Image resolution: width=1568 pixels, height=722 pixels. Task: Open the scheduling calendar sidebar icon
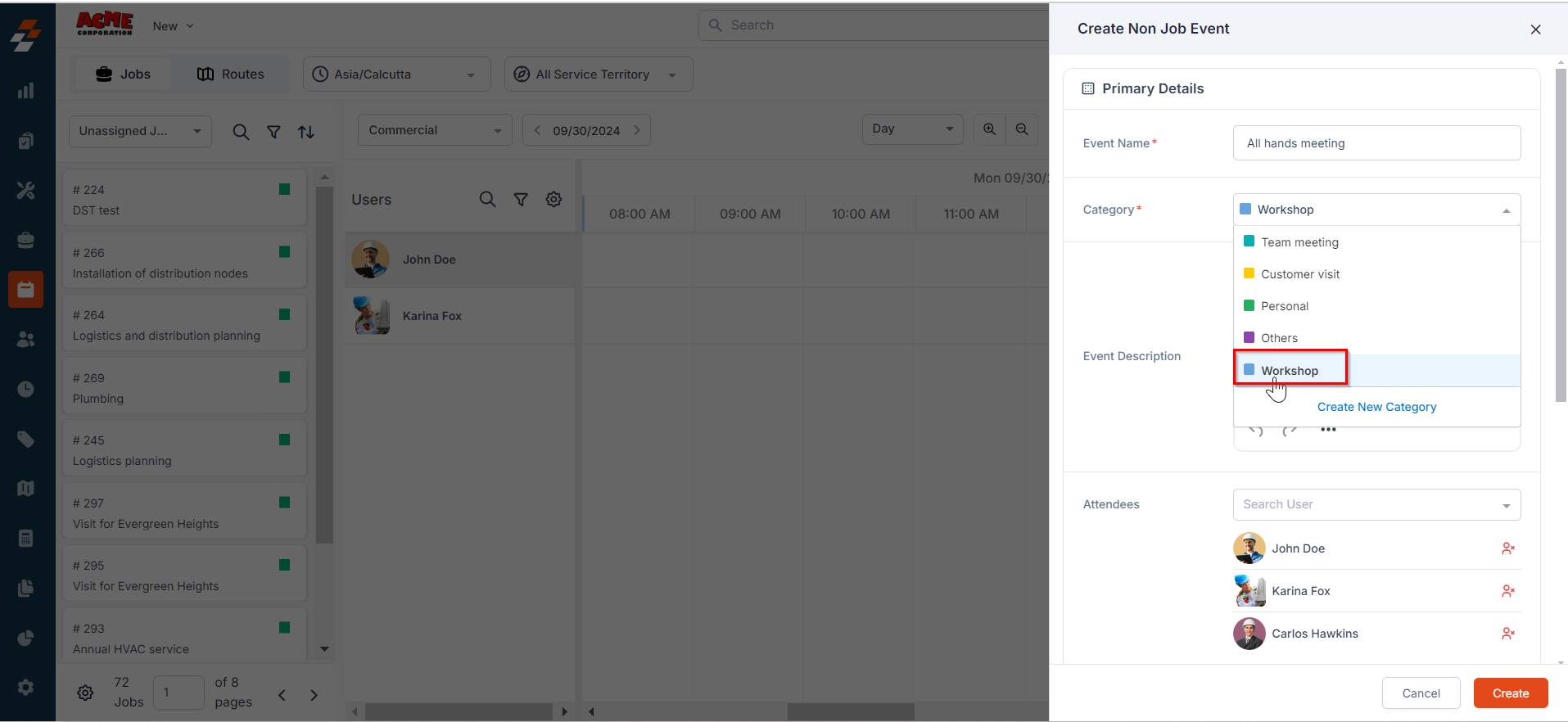pos(26,290)
